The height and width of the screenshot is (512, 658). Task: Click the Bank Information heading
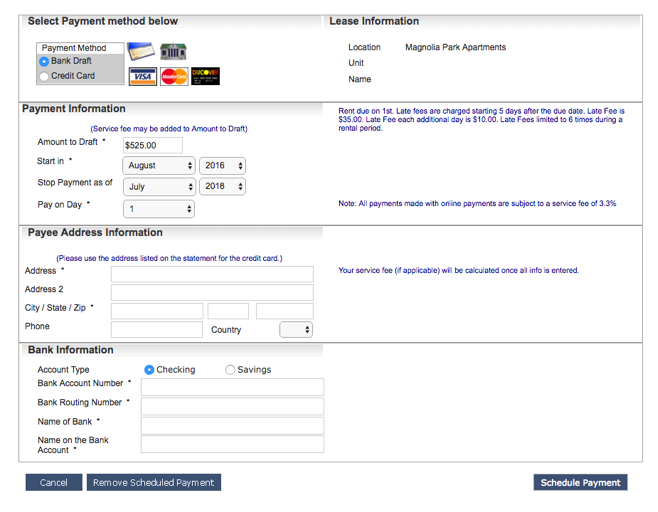[70, 350]
